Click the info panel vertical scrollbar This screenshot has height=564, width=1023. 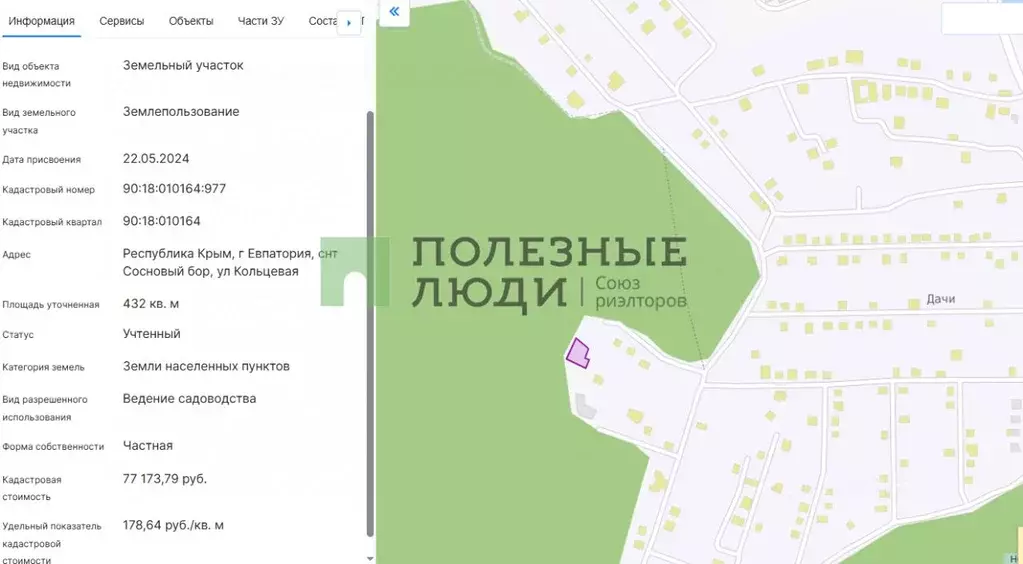click(371, 323)
